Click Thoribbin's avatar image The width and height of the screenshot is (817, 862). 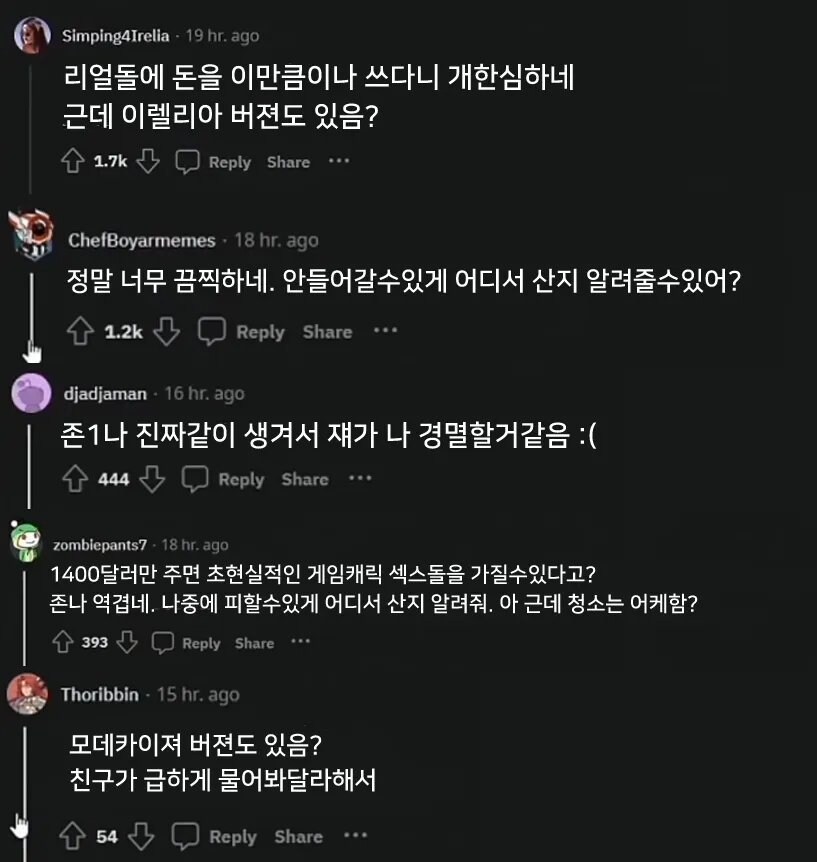coord(28,694)
